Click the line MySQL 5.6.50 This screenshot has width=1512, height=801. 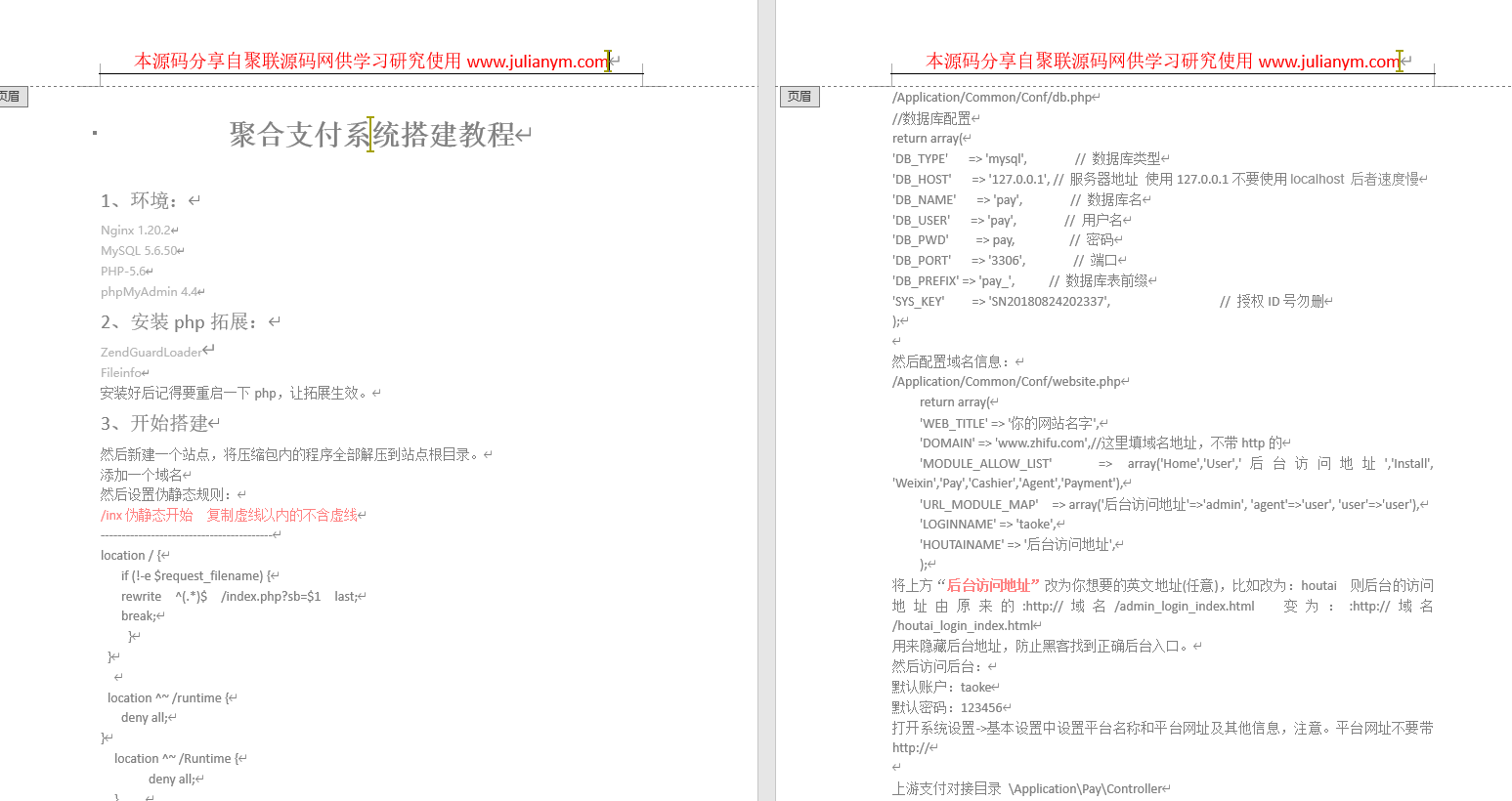pyautogui.click(x=139, y=251)
